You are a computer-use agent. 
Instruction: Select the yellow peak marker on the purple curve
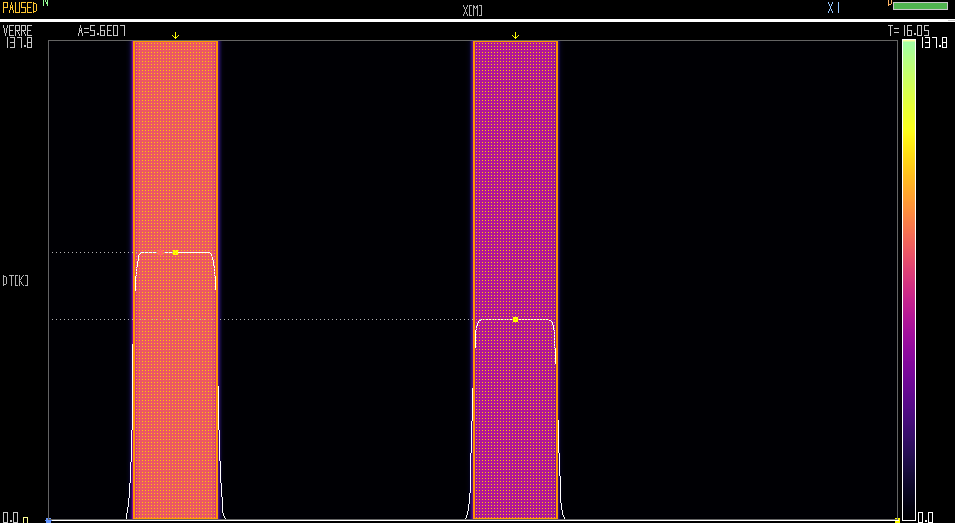(x=515, y=319)
